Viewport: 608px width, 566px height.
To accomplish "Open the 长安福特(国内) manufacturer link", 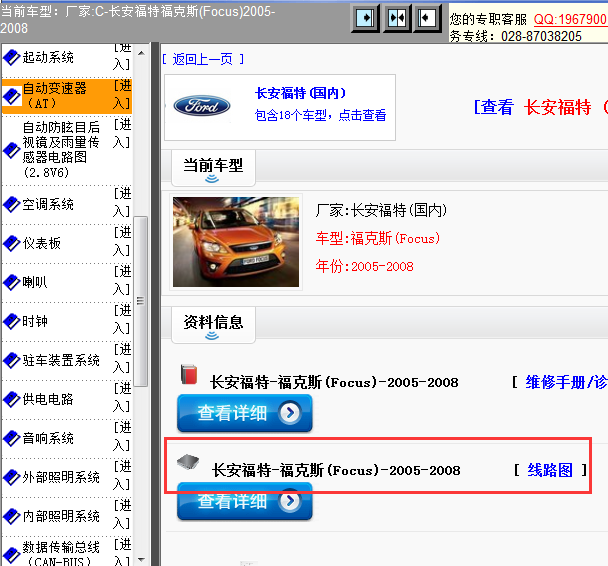I will point(301,93).
